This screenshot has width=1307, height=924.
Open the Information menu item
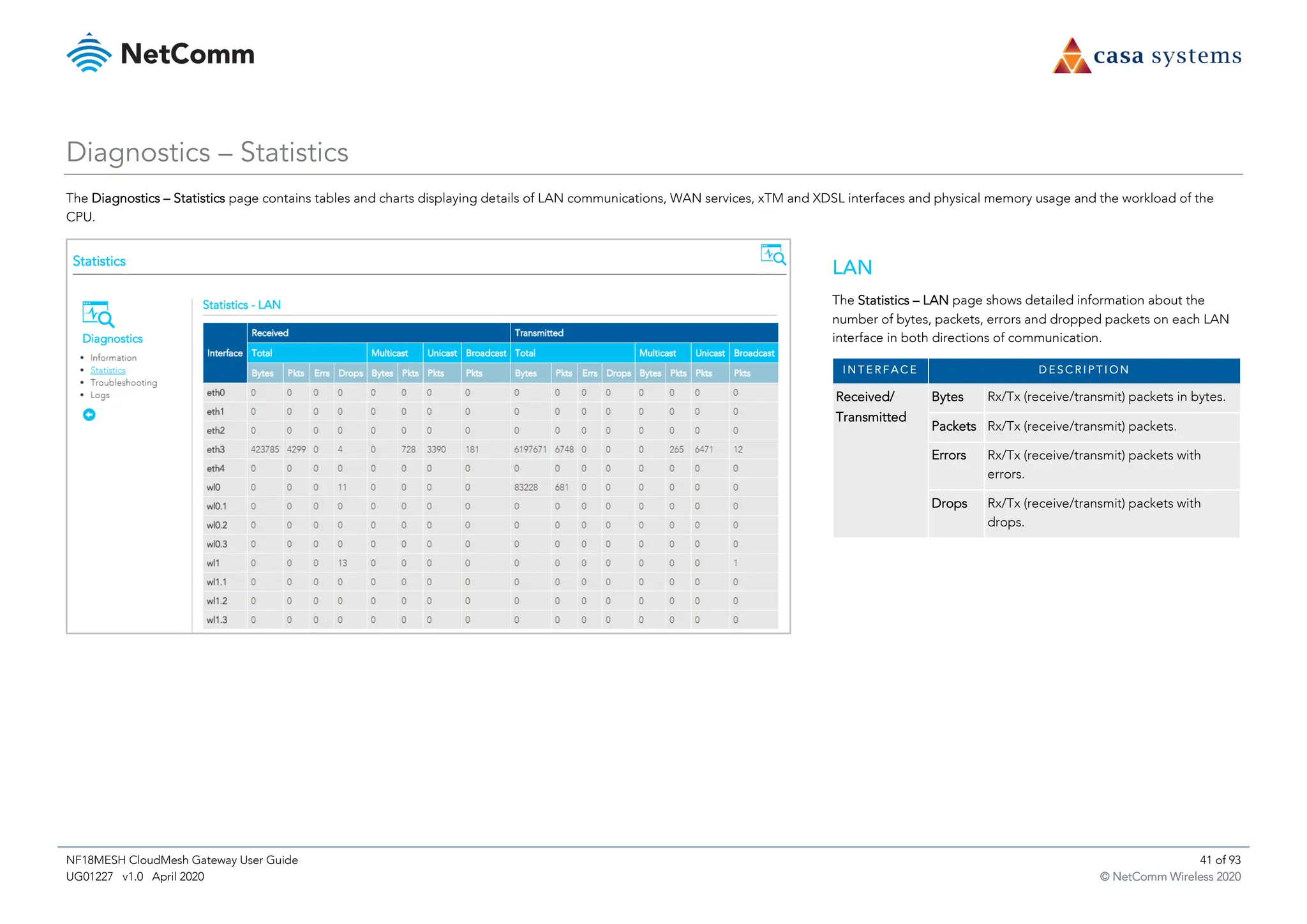tap(113, 358)
